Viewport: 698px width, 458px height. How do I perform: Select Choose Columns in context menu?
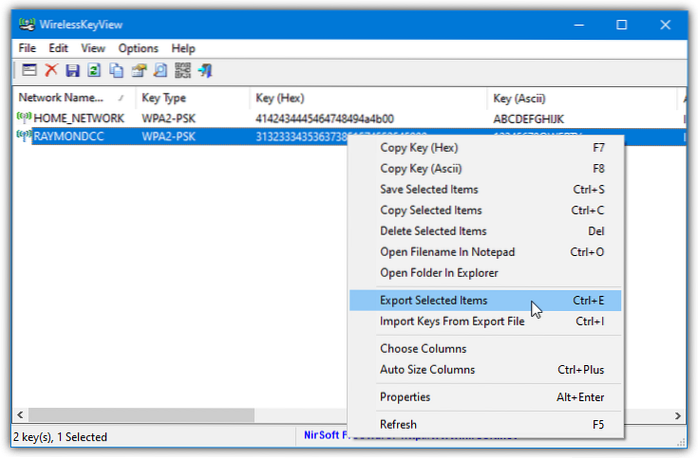coord(423,348)
